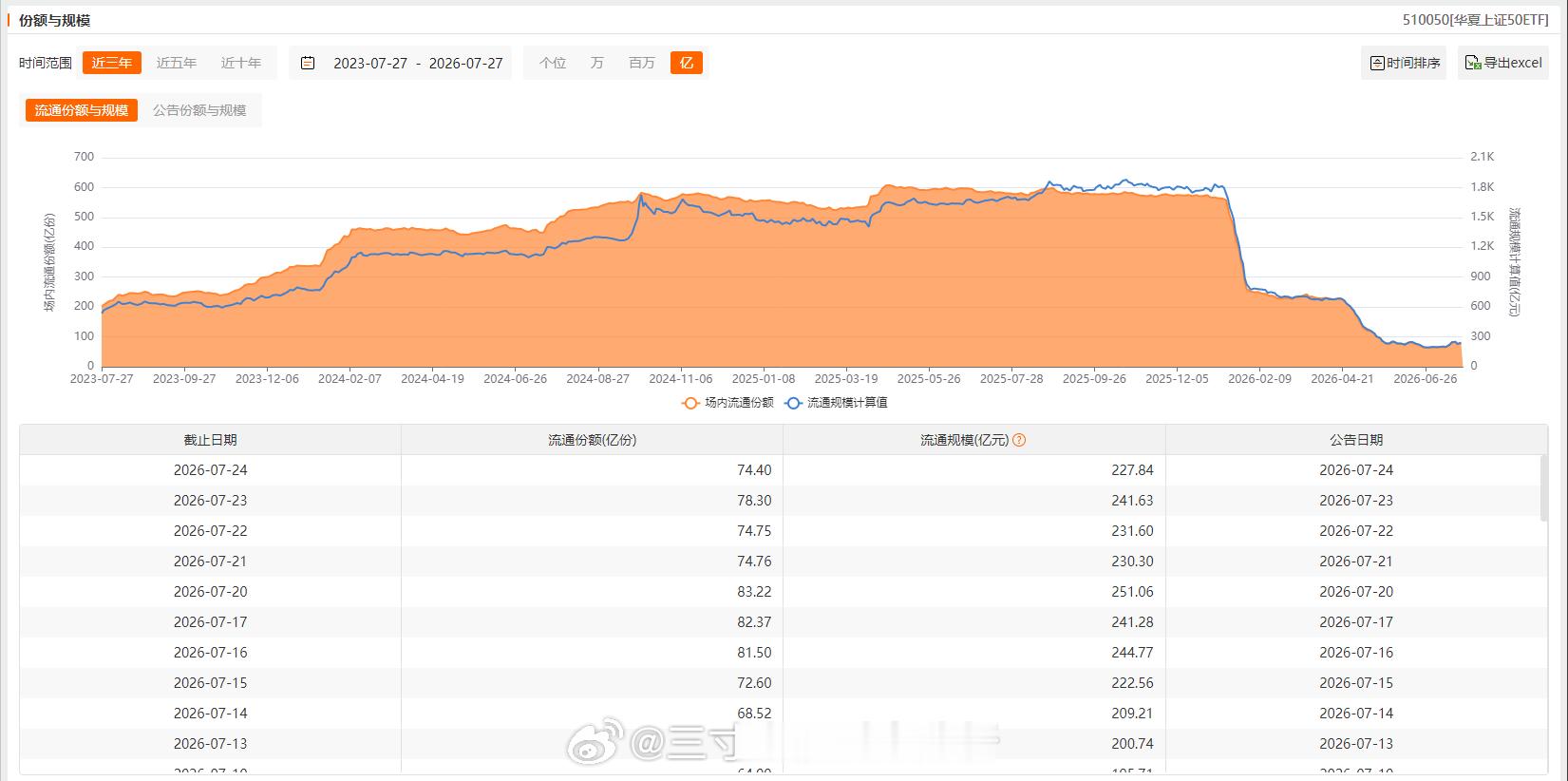Click scale value 227.84
The image size is (1568, 781).
click(x=1132, y=470)
